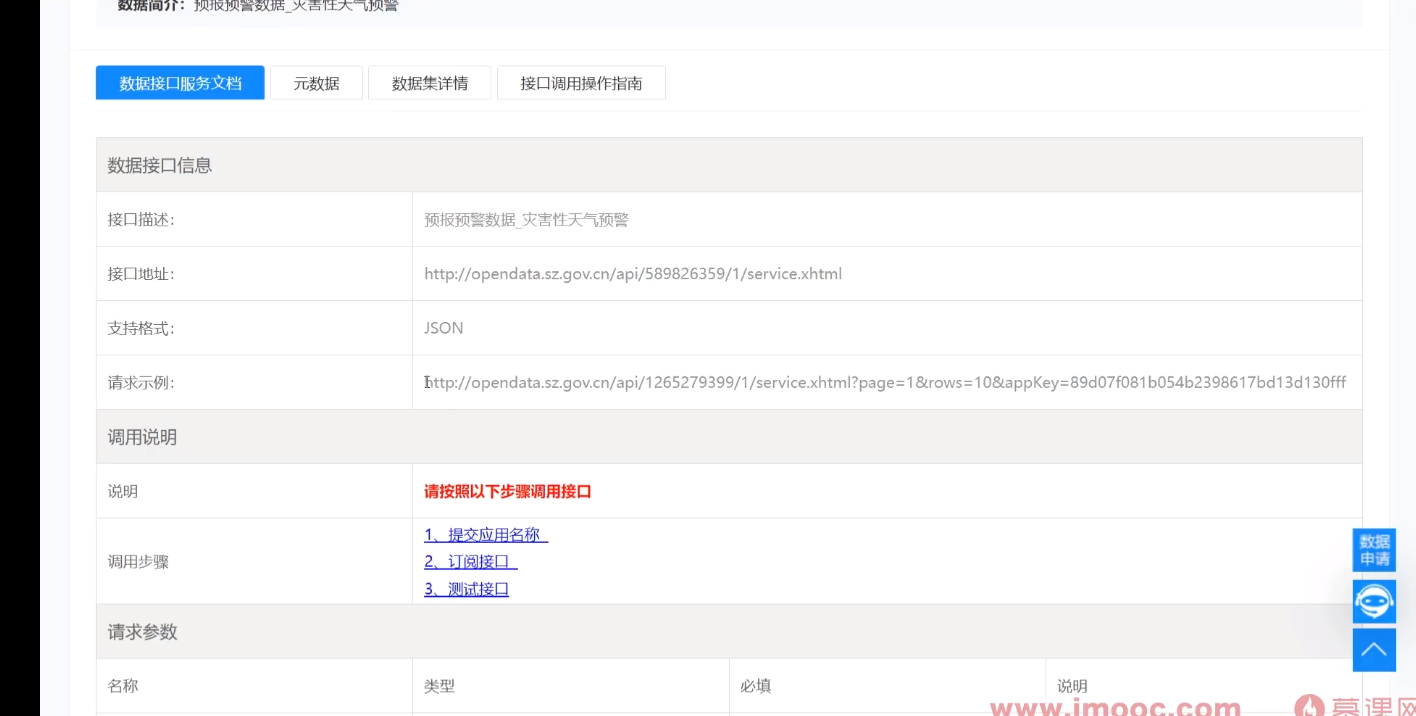Screen dimensions: 1416x716
Task: Click the 说明 column header in 请求参数 table
Action: pyautogui.click(x=1072, y=686)
